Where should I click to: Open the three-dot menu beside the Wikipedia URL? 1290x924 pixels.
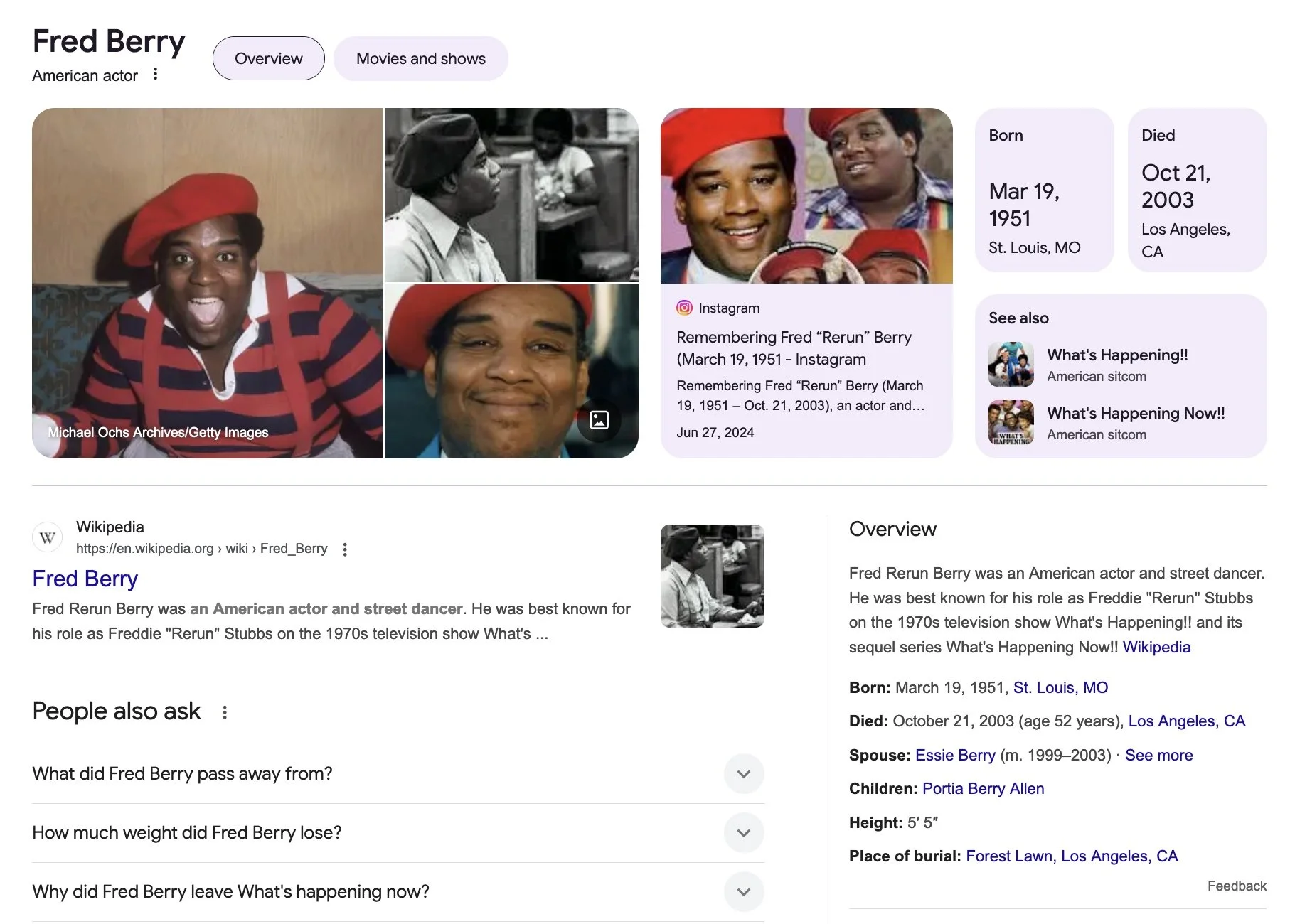(x=345, y=549)
